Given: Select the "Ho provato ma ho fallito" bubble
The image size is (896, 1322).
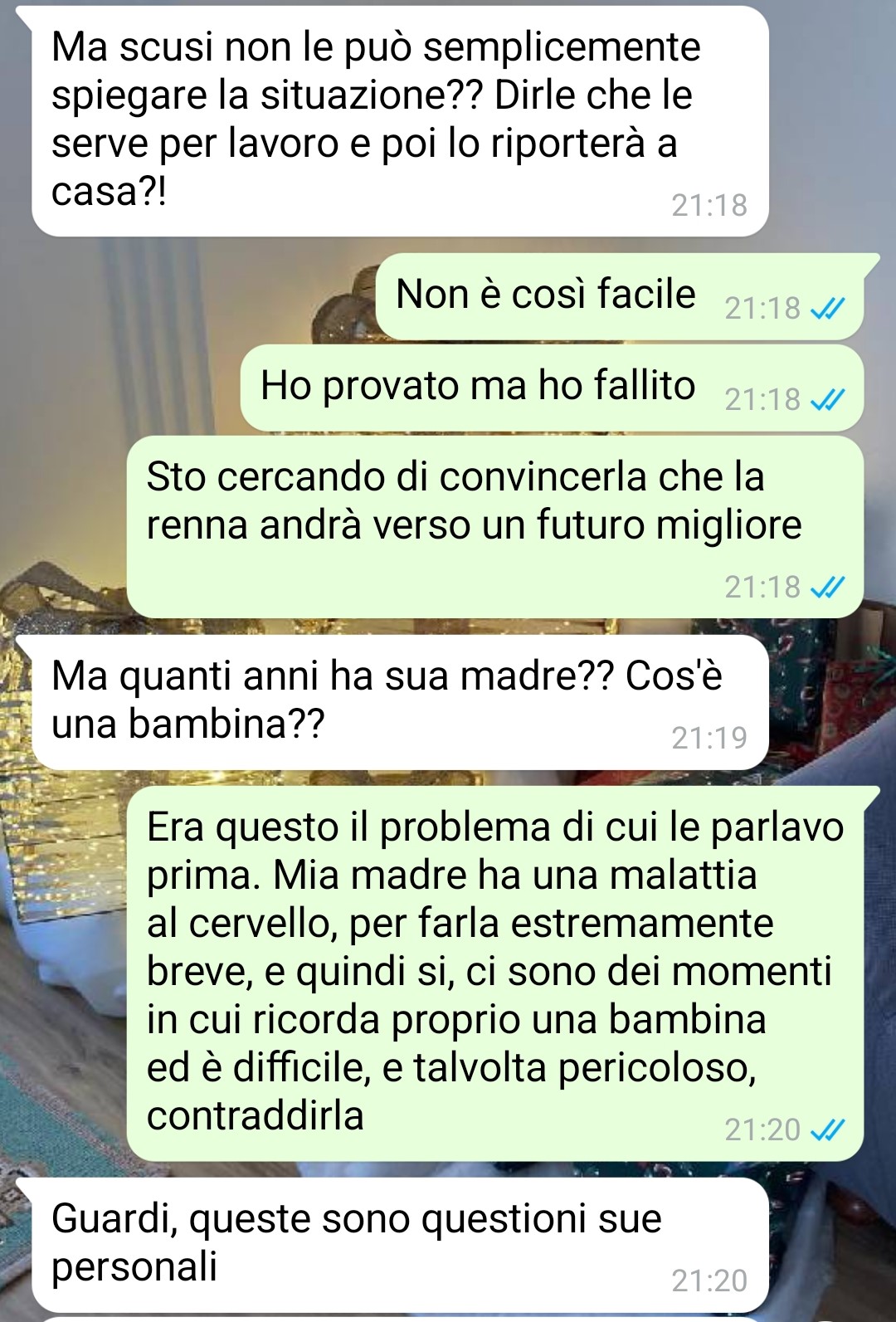Looking at the screenshot, I should [552, 388].
